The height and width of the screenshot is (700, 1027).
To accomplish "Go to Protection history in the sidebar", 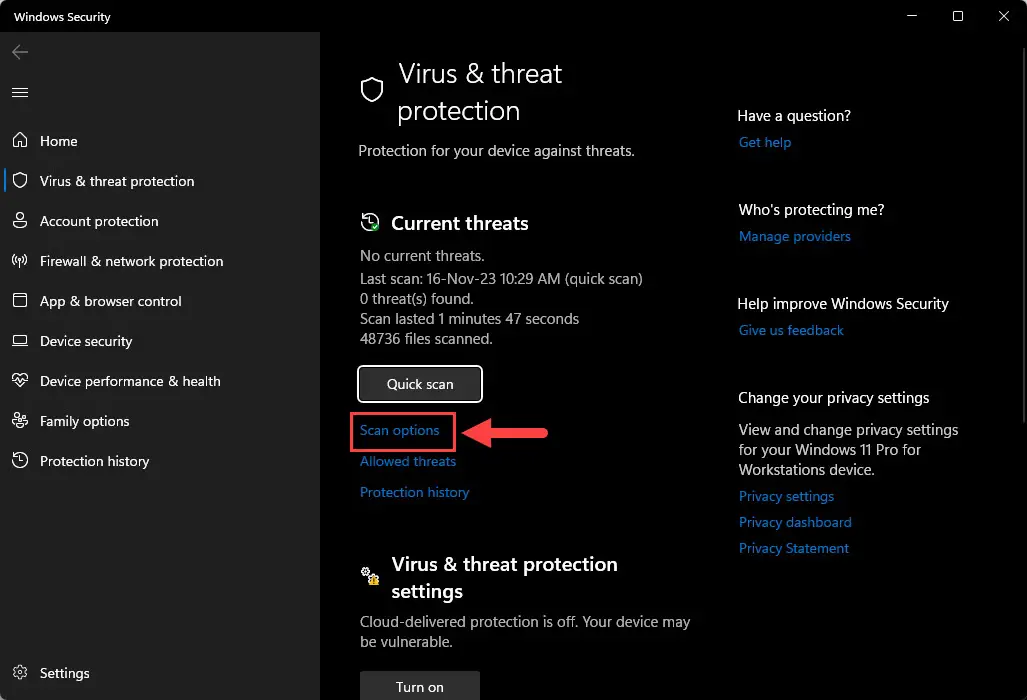I will pyautogui.click(x=94, y=461).
